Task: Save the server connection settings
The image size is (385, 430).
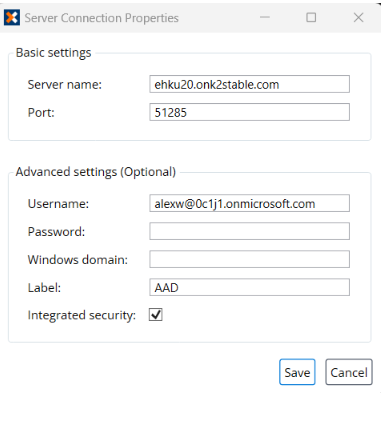Action: [297, 372]
